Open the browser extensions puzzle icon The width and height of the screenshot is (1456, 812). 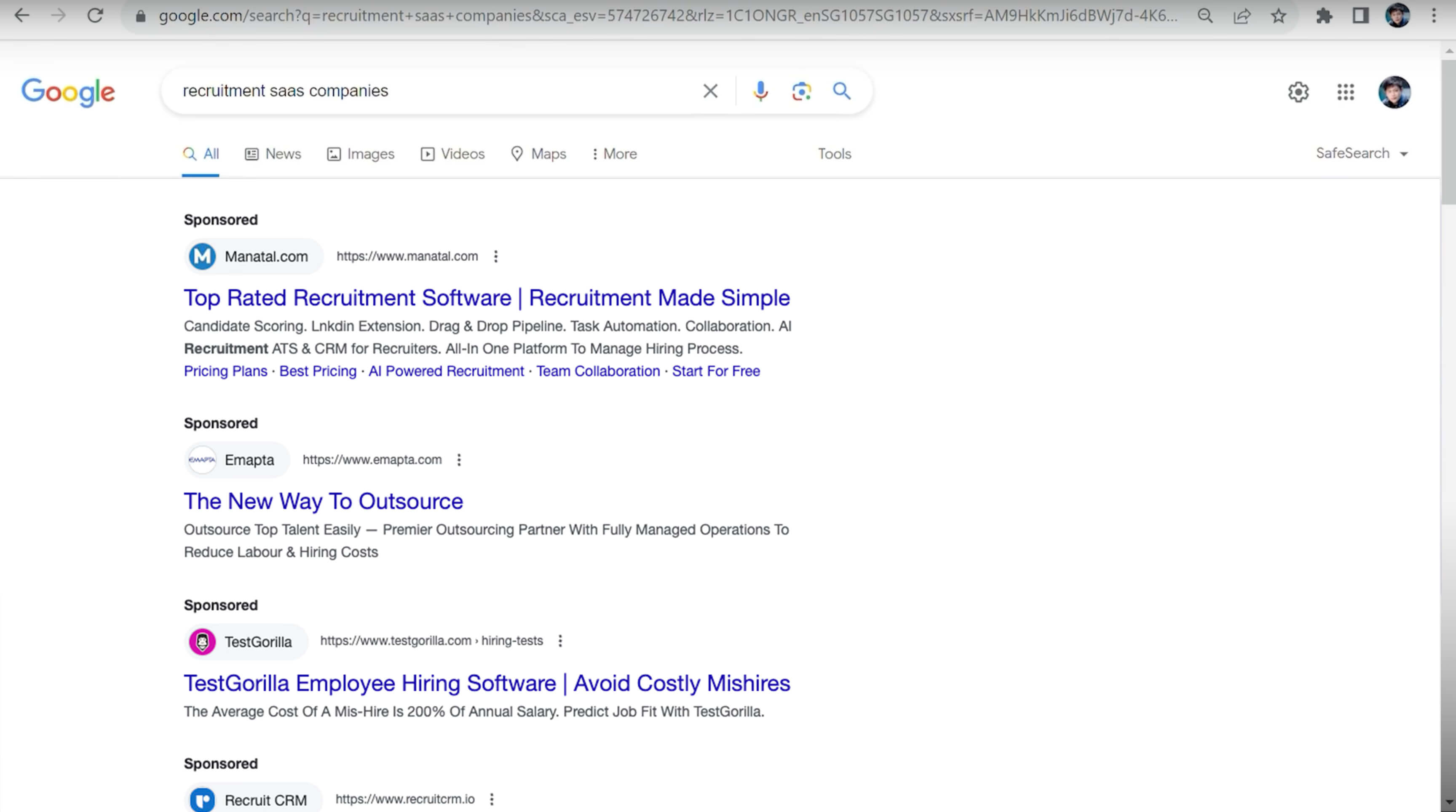[x=1324, y=16]
